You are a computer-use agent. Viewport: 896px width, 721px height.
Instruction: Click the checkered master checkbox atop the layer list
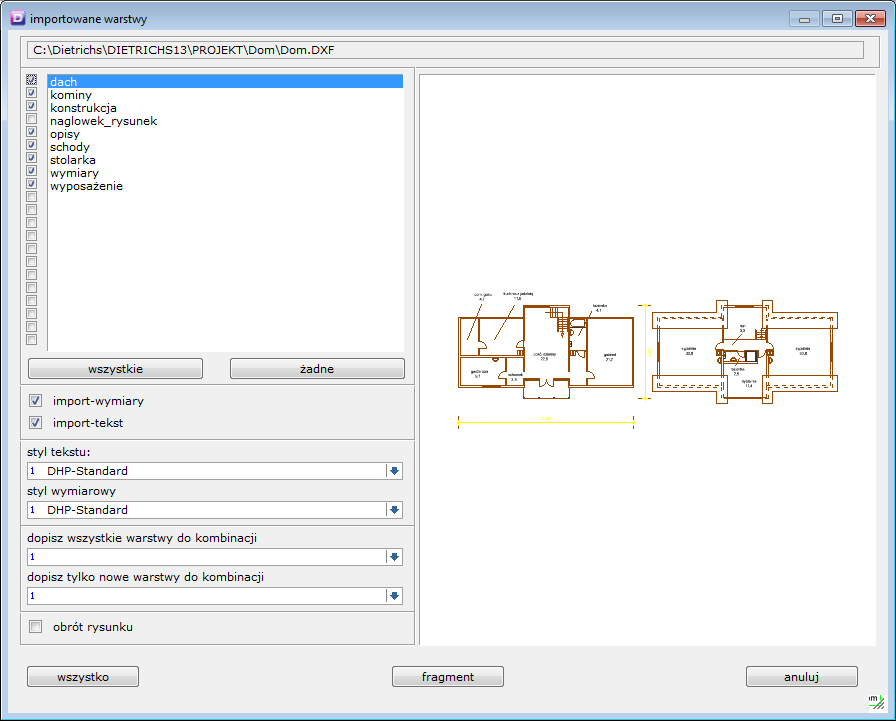point(31,81)
